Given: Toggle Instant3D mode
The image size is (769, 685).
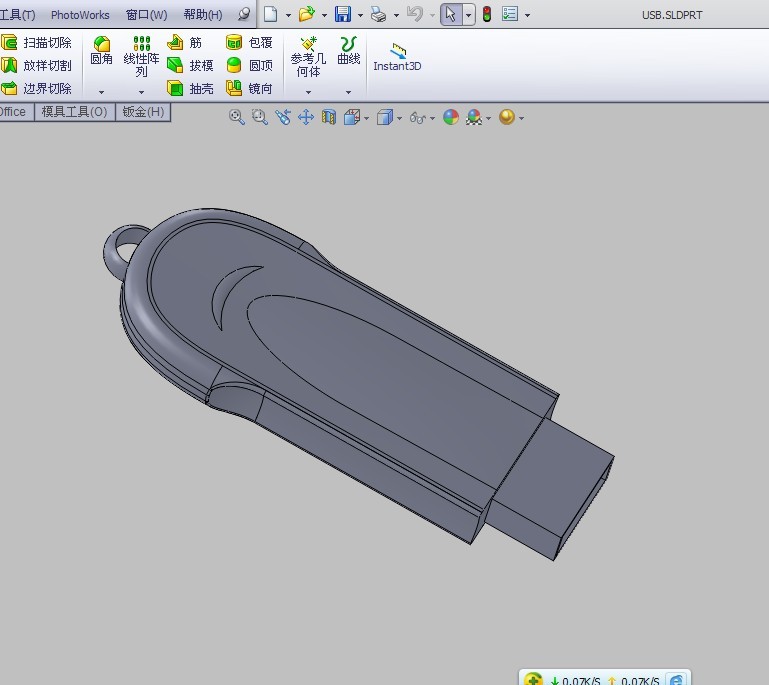Looking at the screenshot, I should pos(397,57).
